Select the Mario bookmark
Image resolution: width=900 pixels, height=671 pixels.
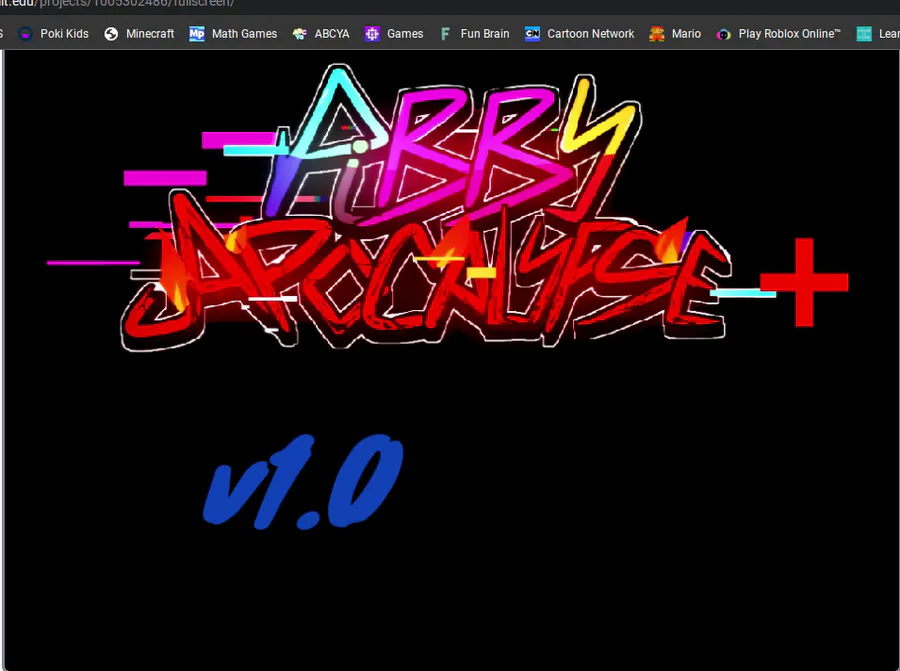pos(675,34)
